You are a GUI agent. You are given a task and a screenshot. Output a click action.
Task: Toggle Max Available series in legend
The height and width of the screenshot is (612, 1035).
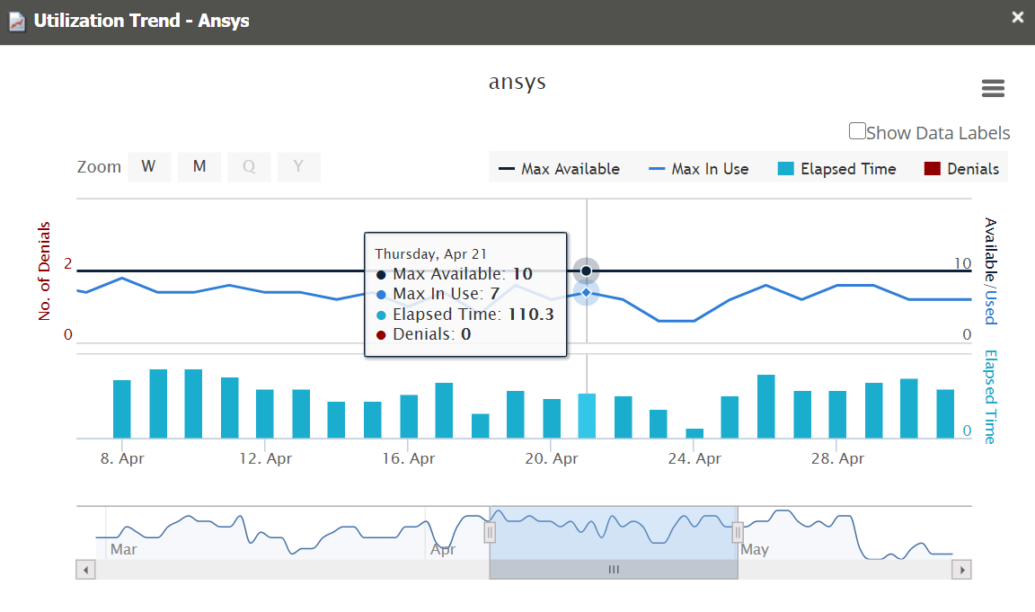click(x=559, y=169)
